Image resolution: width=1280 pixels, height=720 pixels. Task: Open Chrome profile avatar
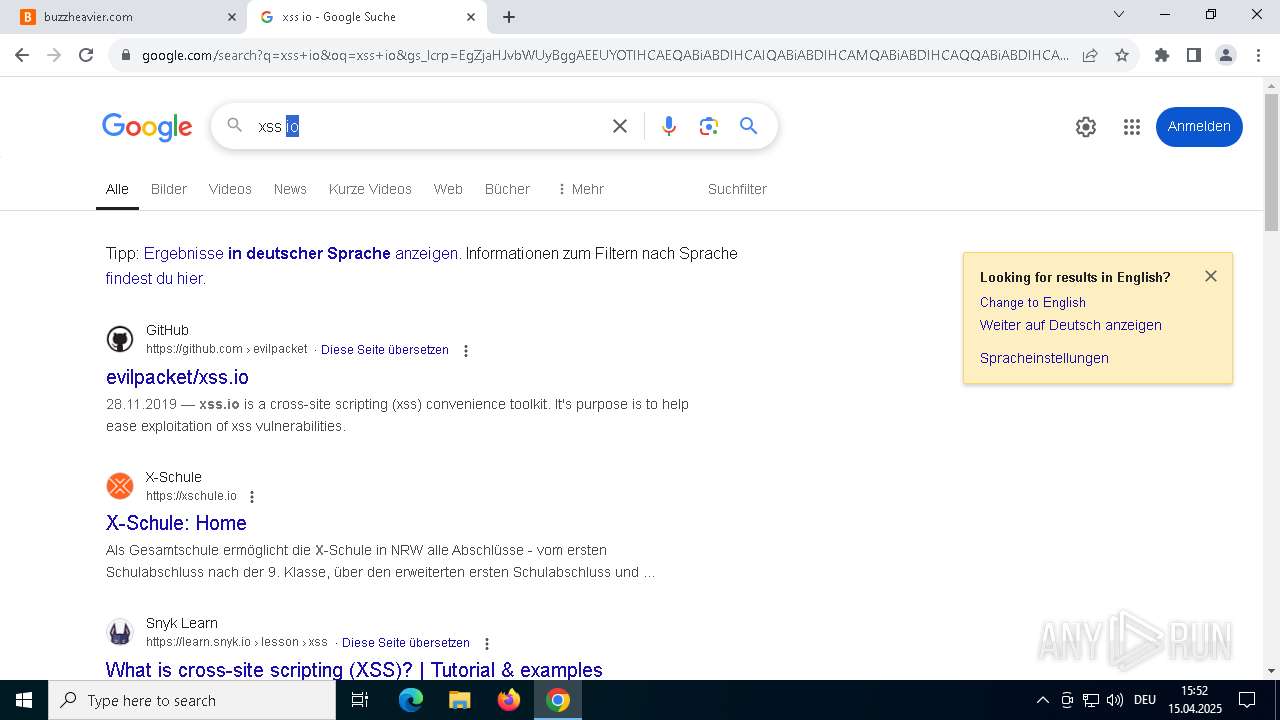(1226, 55)
